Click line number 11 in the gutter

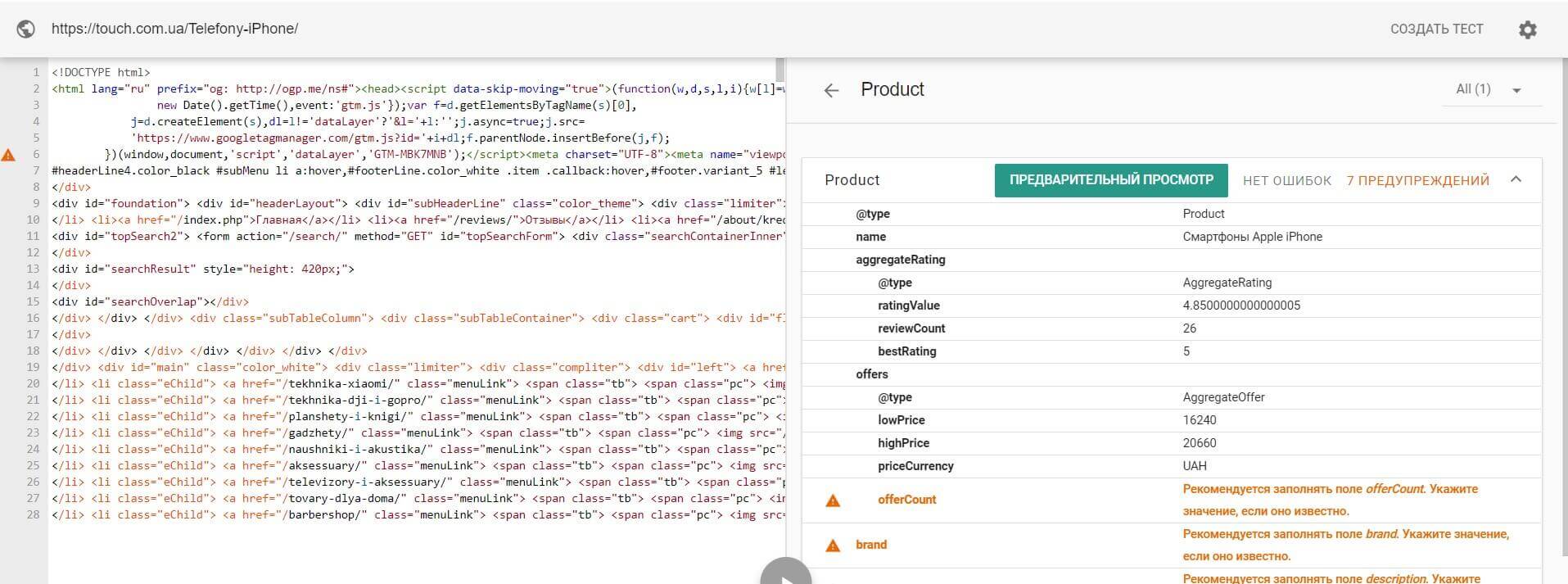click(x=33, y=236)
